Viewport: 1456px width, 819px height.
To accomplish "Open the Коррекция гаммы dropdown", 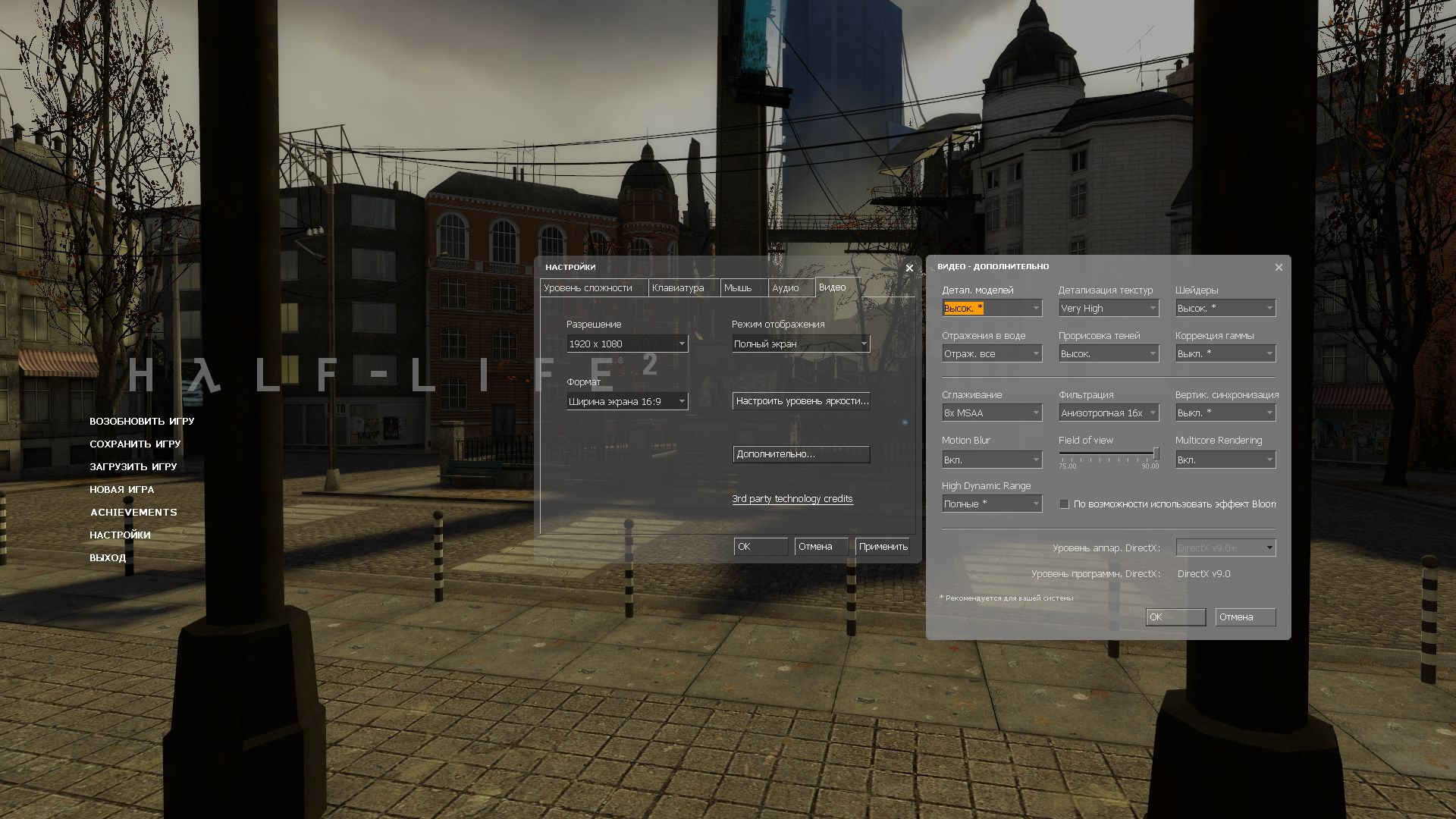I will pyautogui.click(x=1225, y=353).
